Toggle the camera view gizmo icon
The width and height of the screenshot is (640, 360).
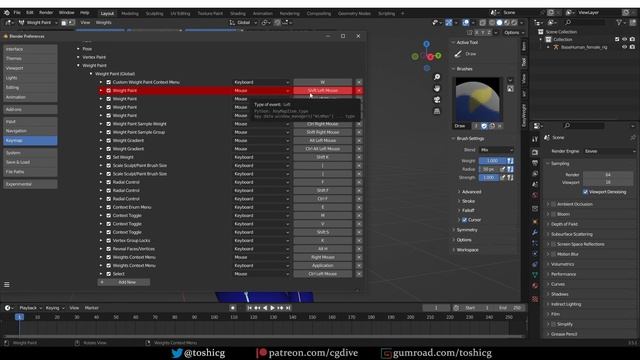click(437, 100)
